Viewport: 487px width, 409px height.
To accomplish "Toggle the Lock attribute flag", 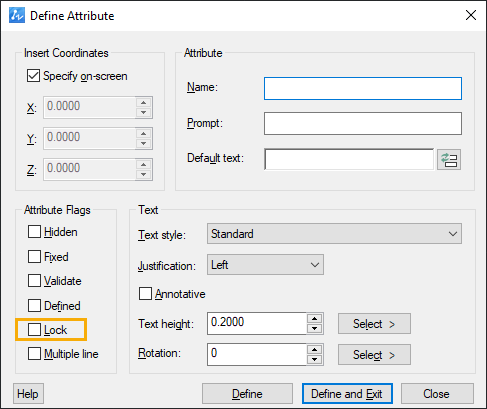I will [x=34, y=330].
